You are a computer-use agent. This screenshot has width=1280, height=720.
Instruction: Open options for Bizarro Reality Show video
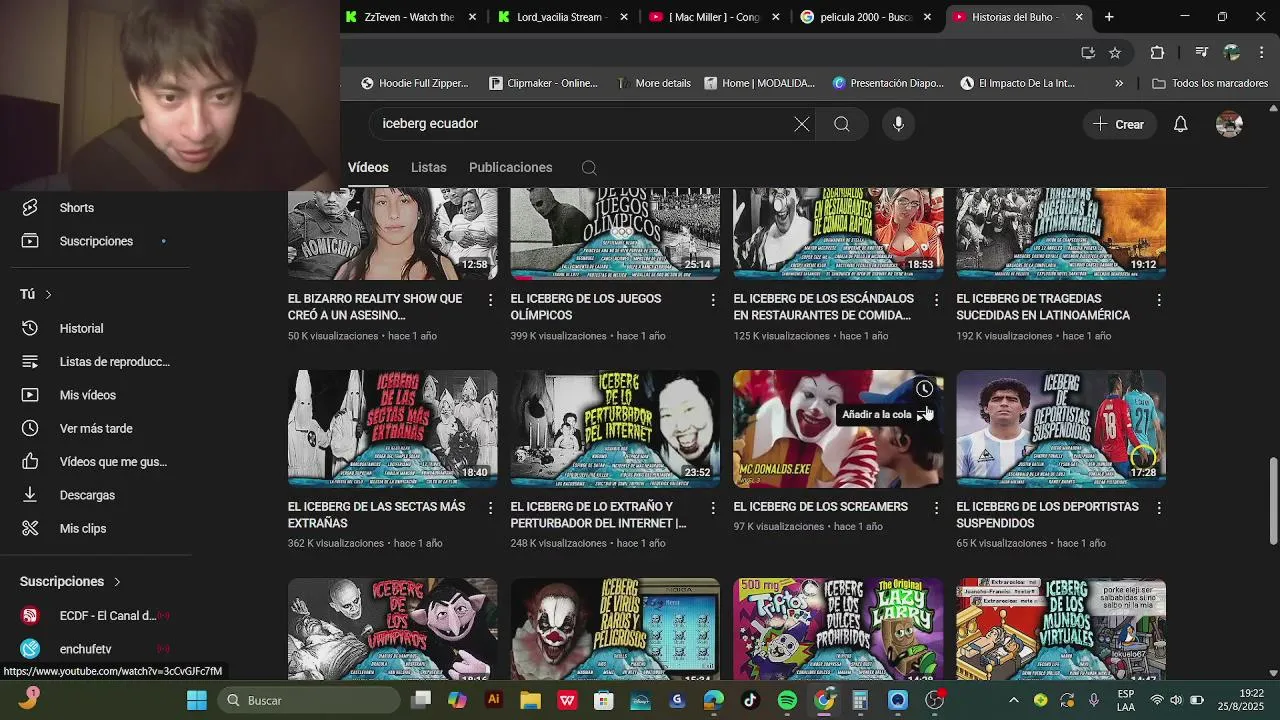tap(490, 300)
